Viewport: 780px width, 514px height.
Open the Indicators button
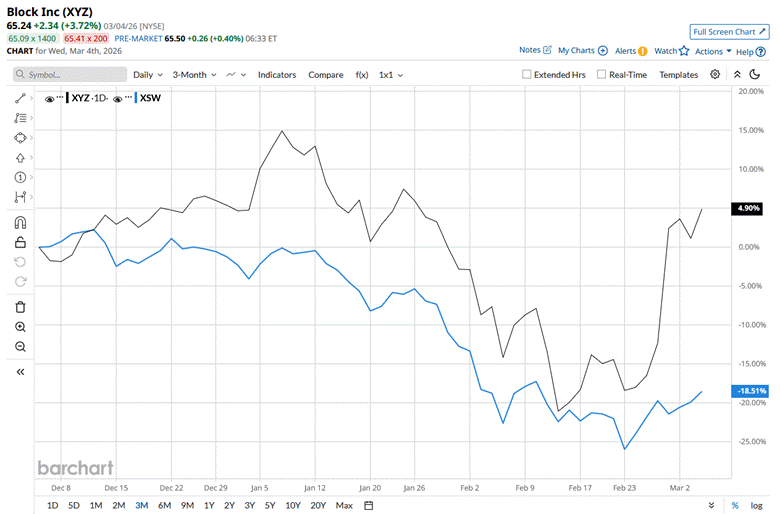pos(277,74)
